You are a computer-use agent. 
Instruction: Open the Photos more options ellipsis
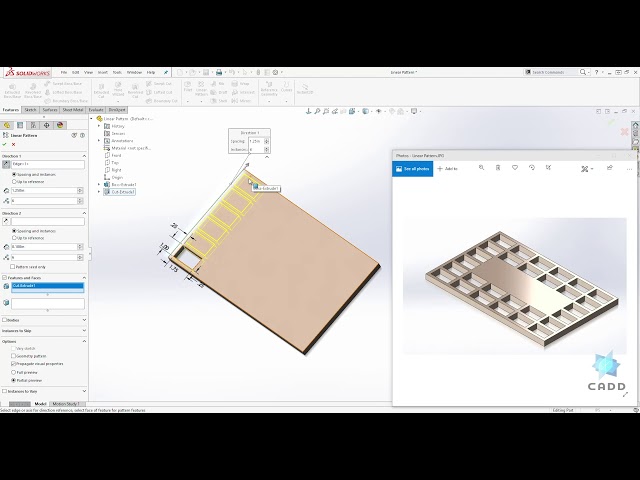click(629, 169)
